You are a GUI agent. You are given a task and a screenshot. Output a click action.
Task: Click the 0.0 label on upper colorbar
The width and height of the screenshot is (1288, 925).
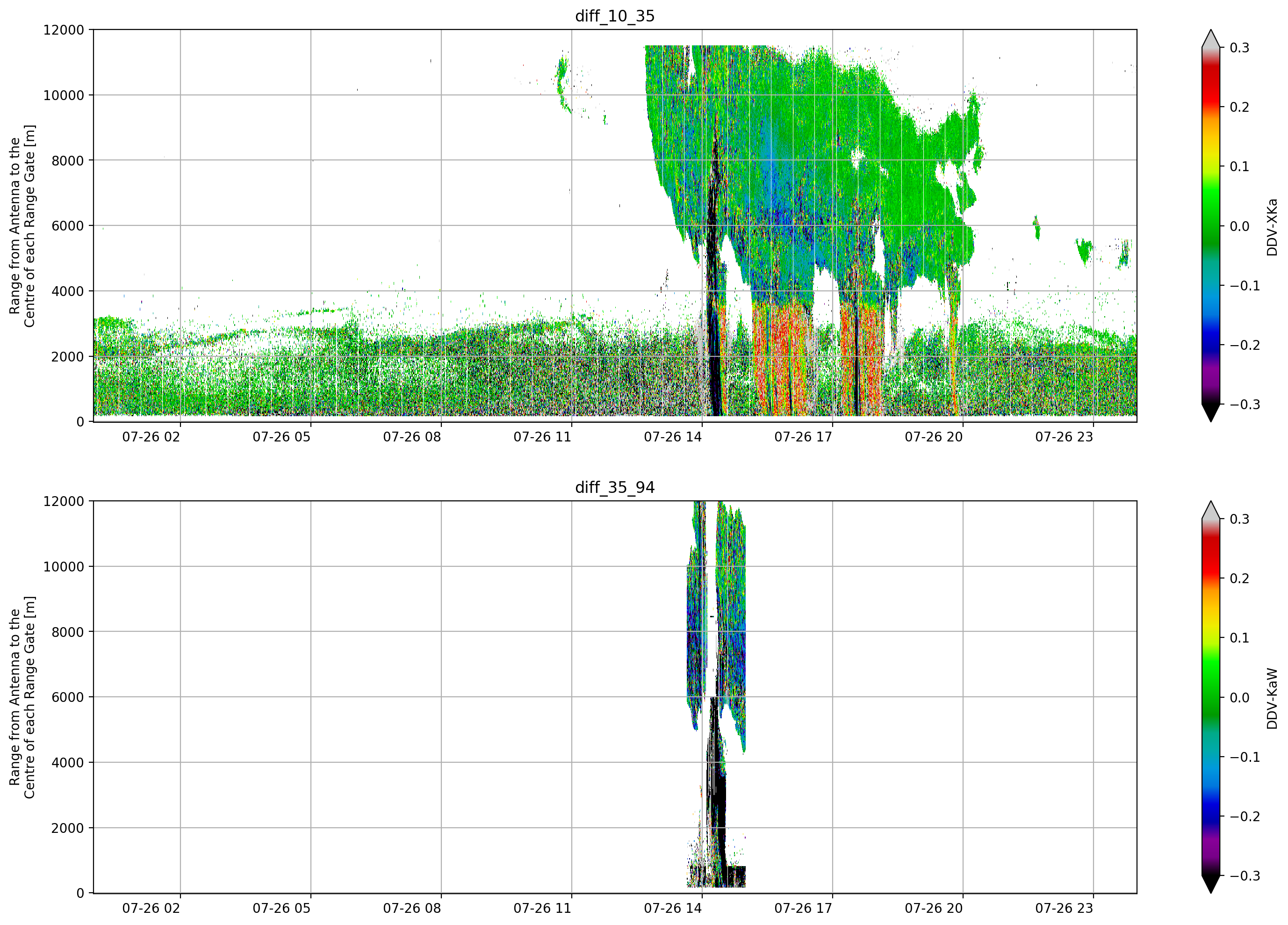(1239, 226)
